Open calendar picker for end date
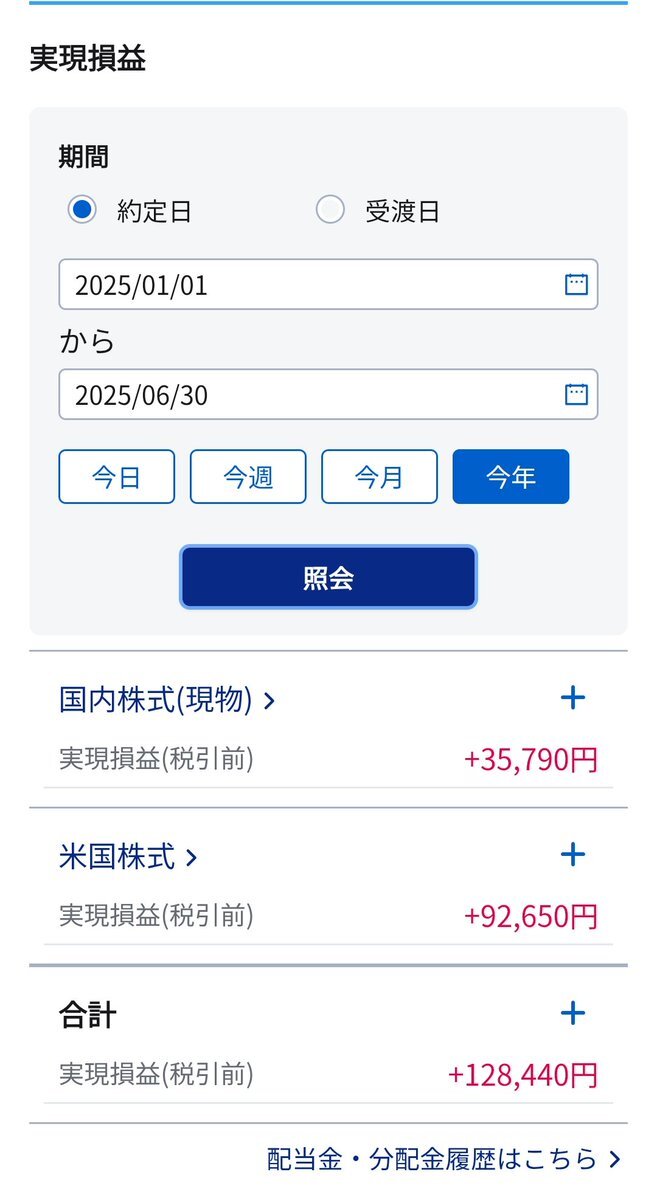The height and width of the screenshot is (1200, 657). coord(576,394)
